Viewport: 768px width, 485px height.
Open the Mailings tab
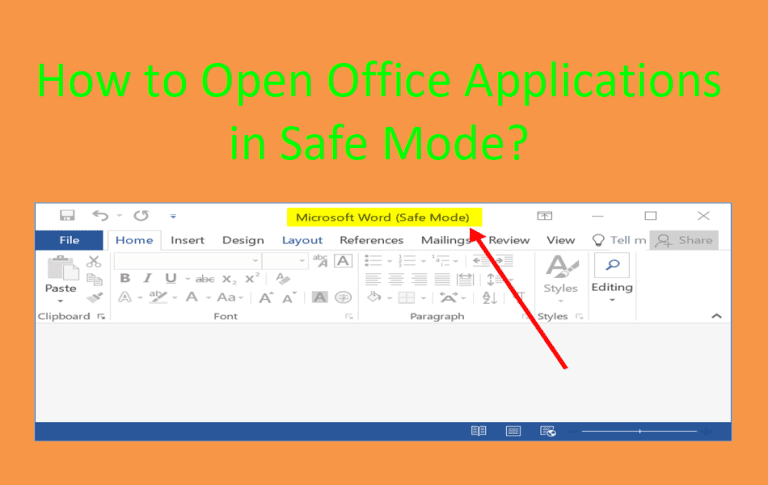[x=446, y=240]
